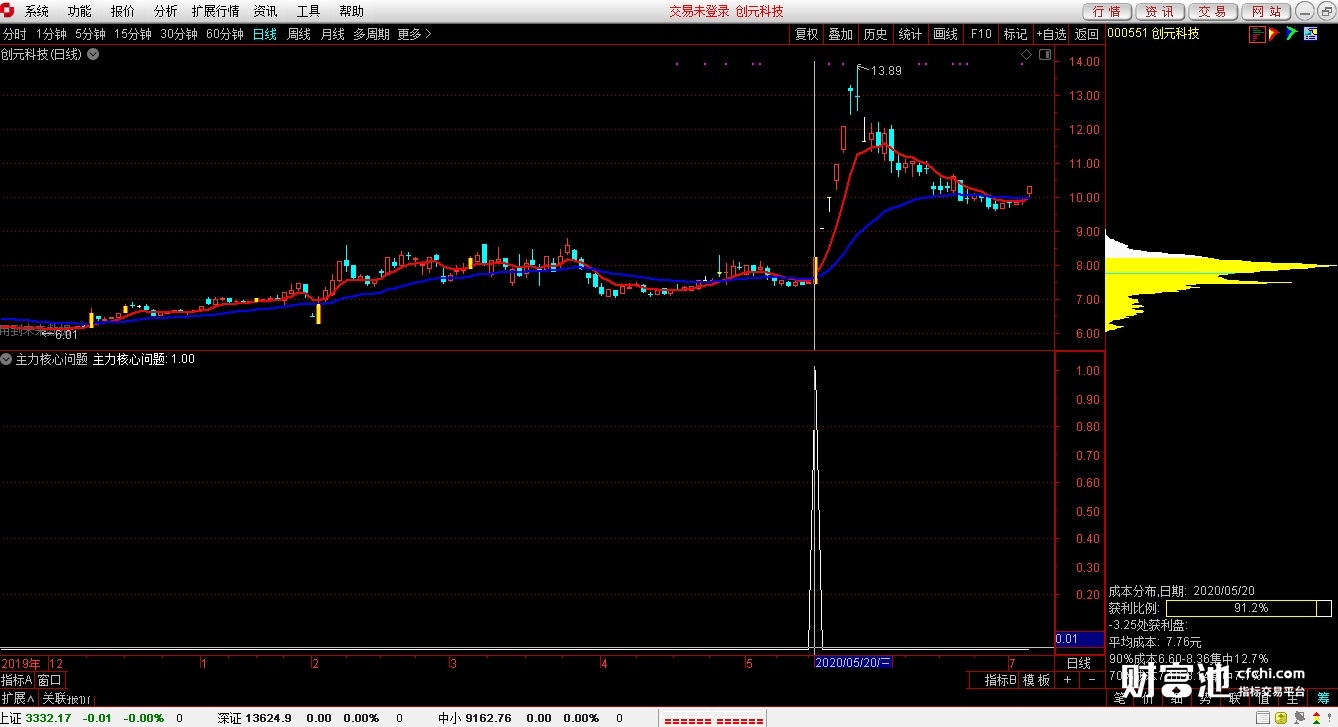This screenshot has height=727, width=1338.
Task: Click the 窗口 button at bottom left
Action: pos(50,680)
